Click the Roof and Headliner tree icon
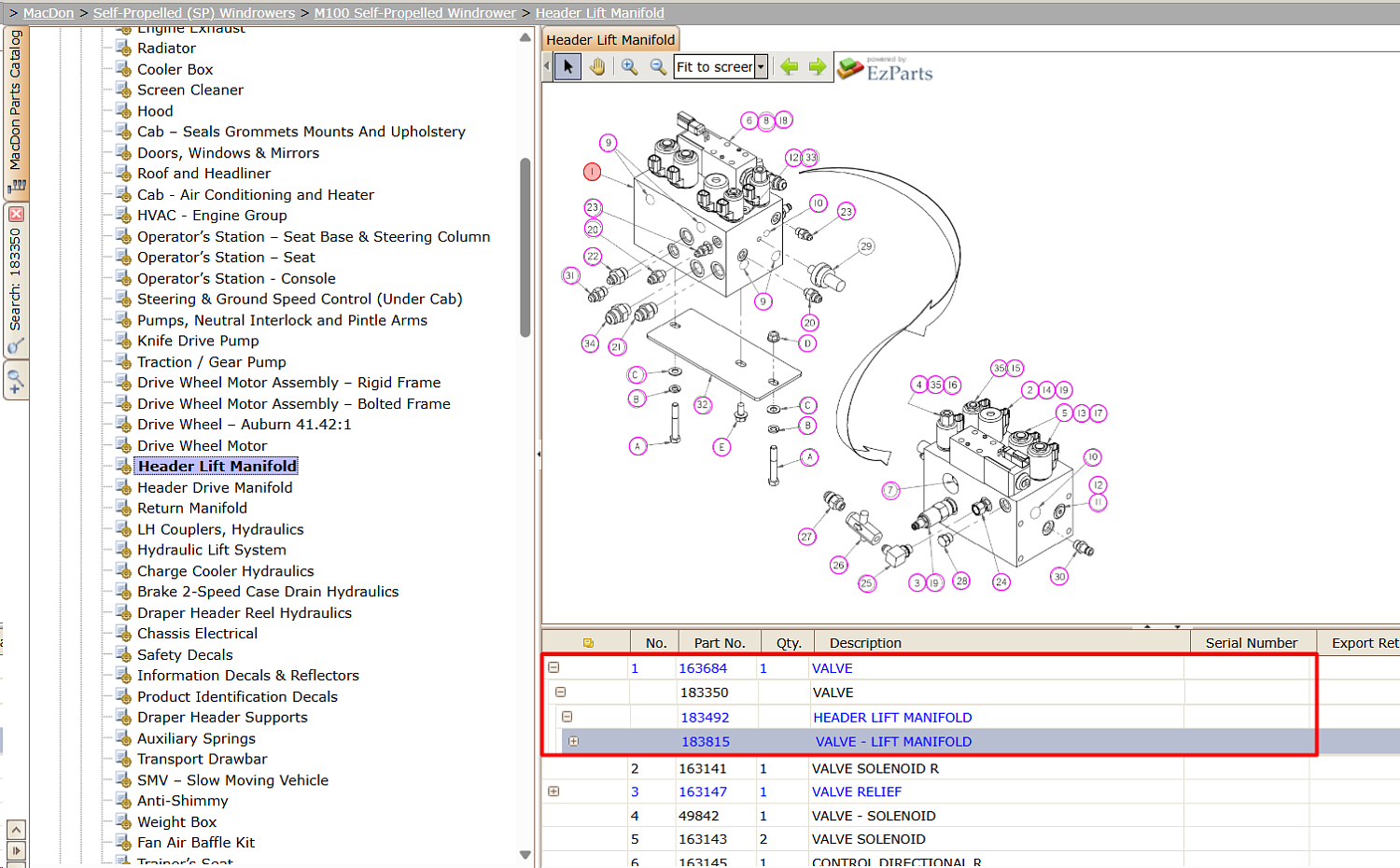1400x868 pixels. click(123, 174)
